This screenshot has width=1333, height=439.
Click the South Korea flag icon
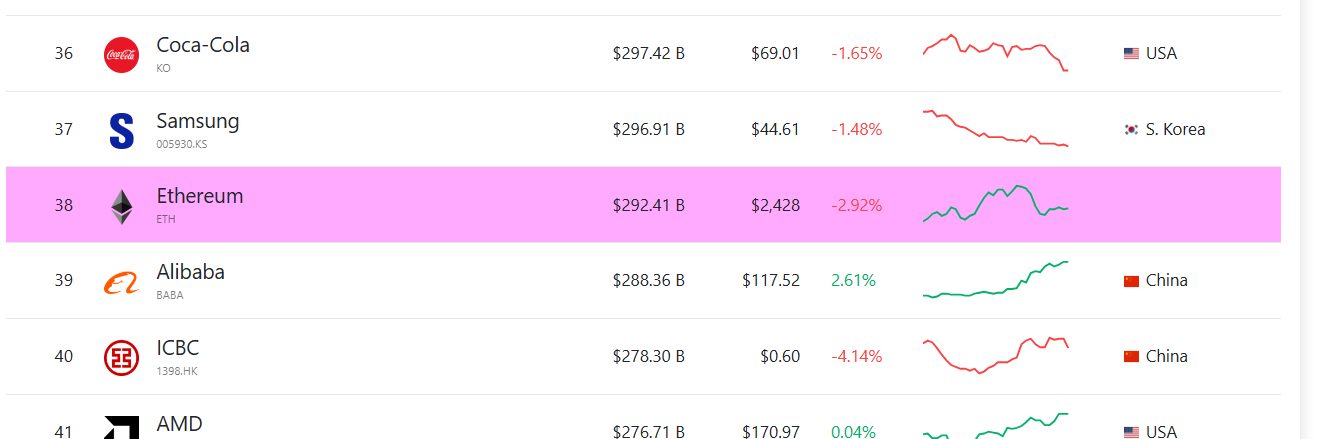[1131, 130]
